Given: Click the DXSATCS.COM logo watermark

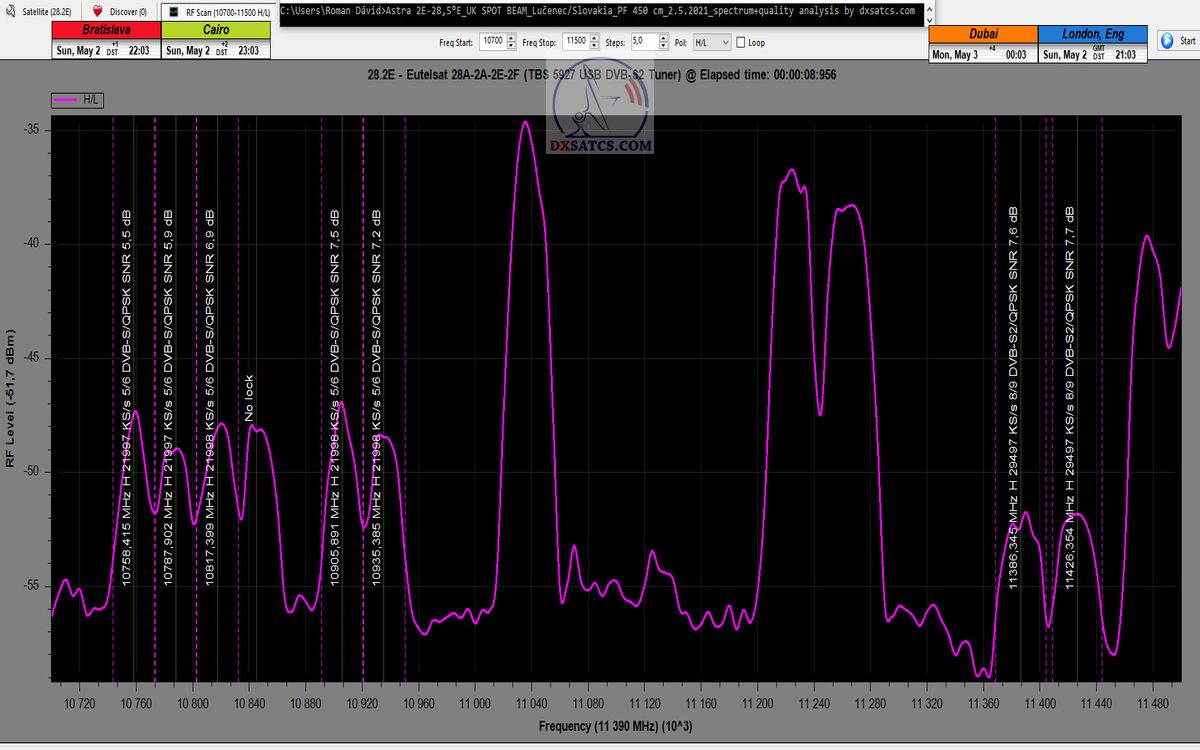Looking at the screenshot, I should 600,115.
